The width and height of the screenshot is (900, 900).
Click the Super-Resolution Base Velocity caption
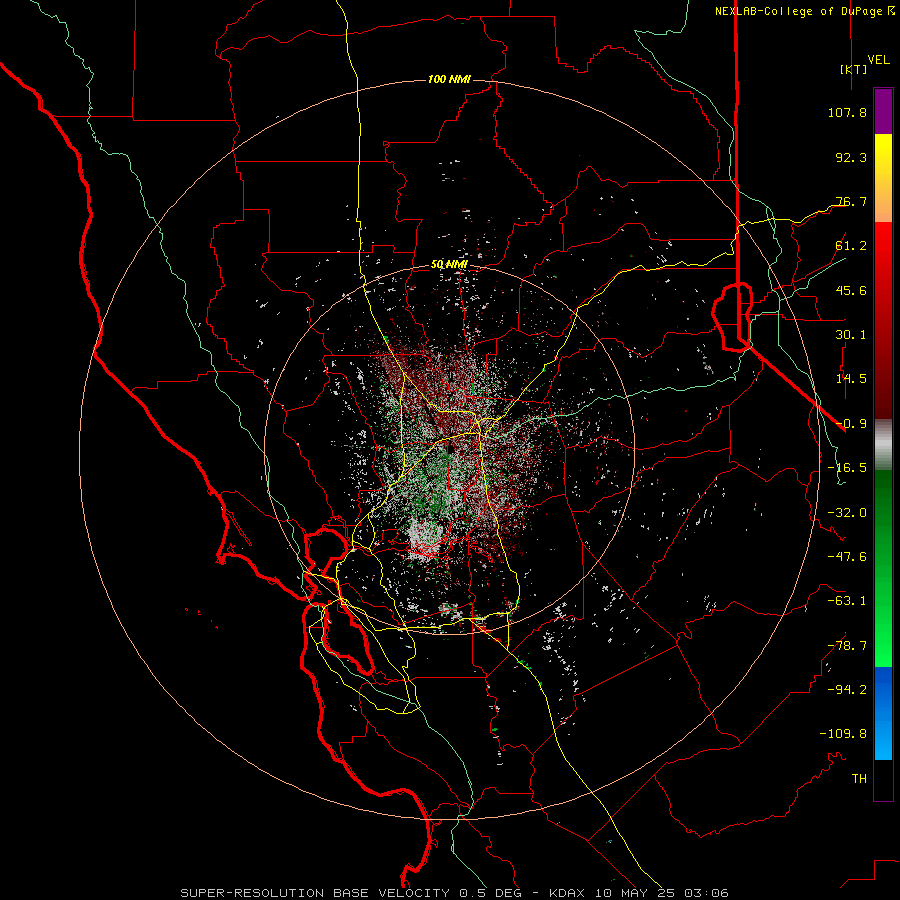point(454,893)
